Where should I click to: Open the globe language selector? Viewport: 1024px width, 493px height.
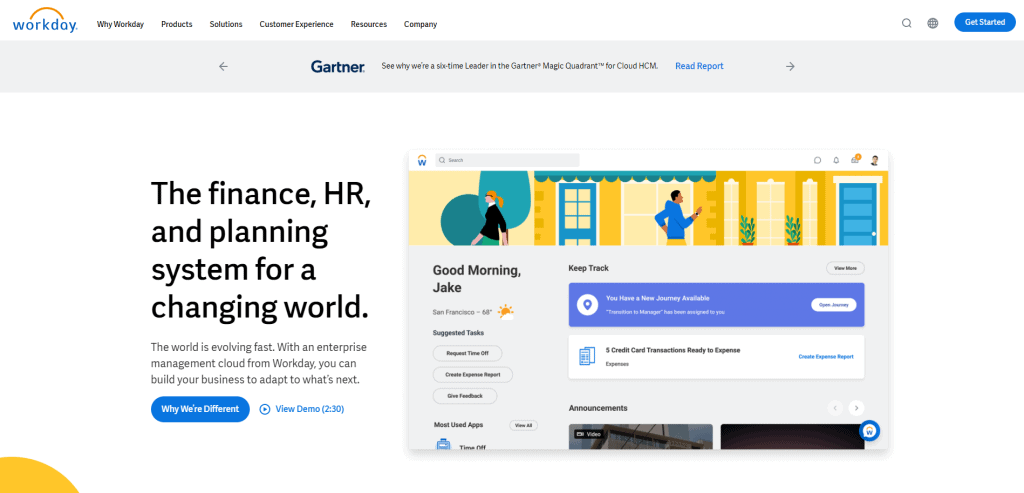(x=933, y=23)
